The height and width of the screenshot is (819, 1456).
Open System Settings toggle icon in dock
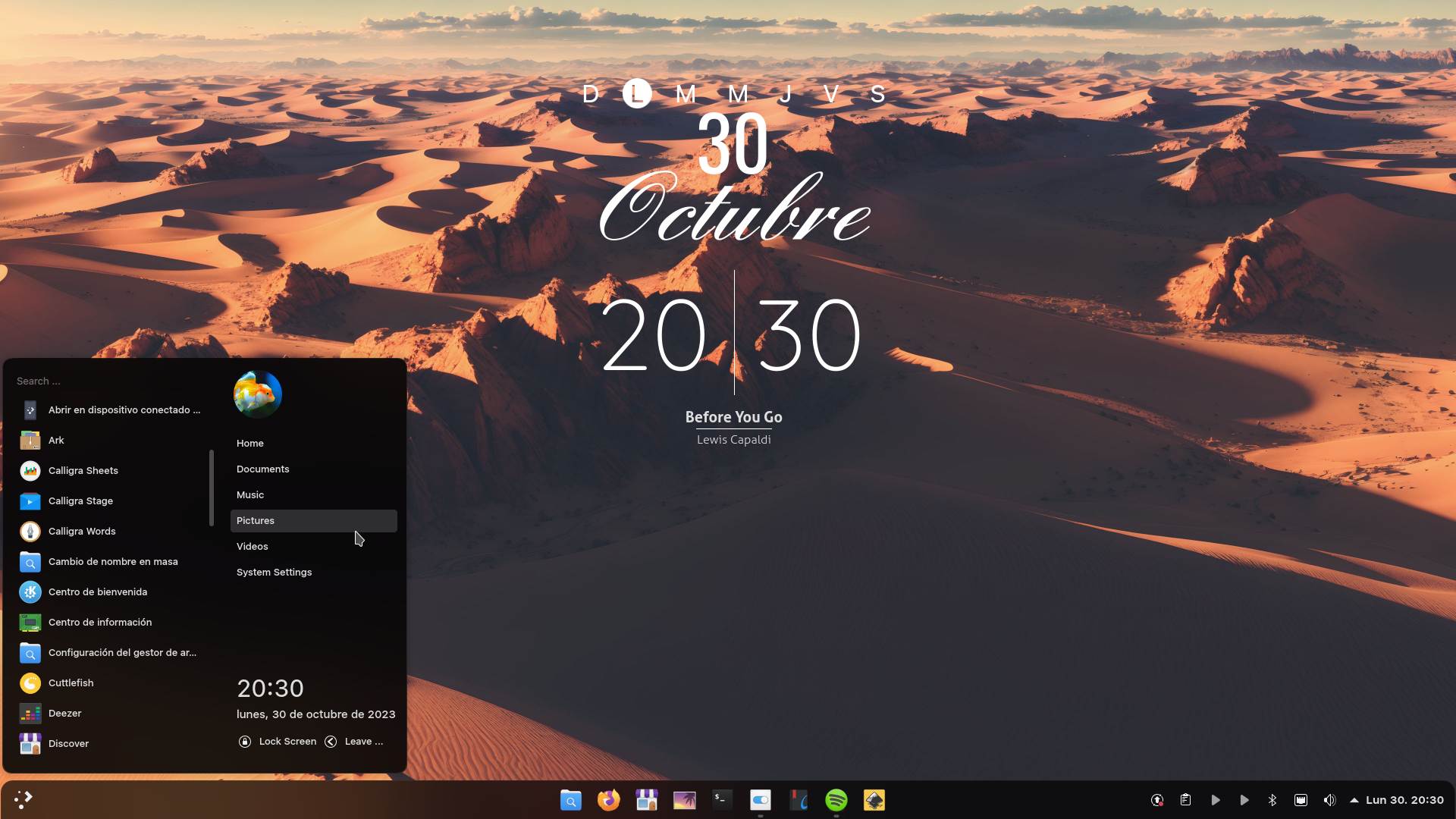(x=761, y=800)
